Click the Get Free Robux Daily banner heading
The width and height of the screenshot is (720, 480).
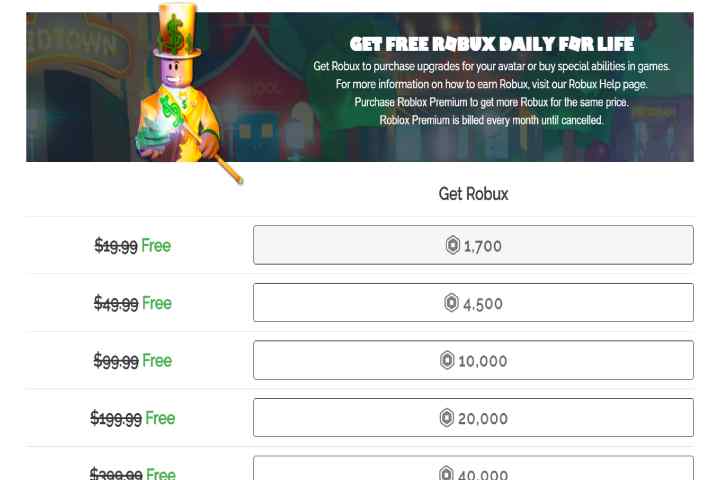(x=492, y=44)
